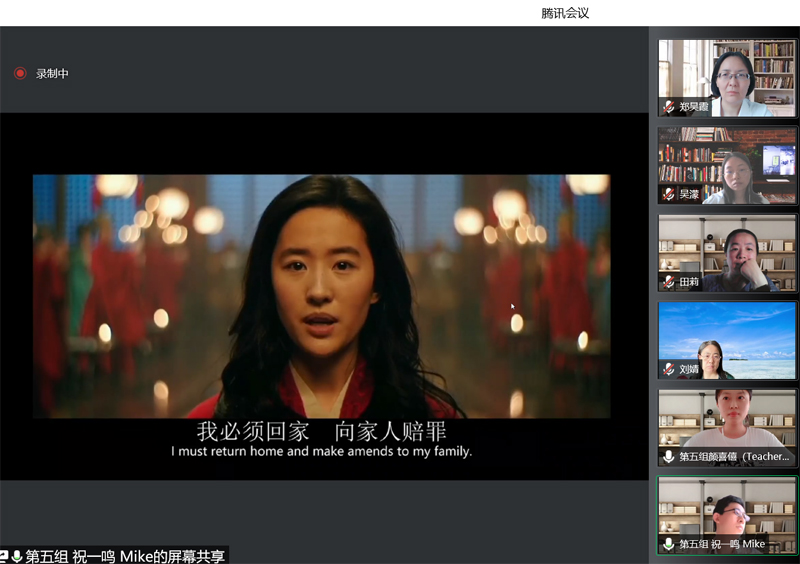Click 田莉's muted microphone icon

(x=669, y=282)
